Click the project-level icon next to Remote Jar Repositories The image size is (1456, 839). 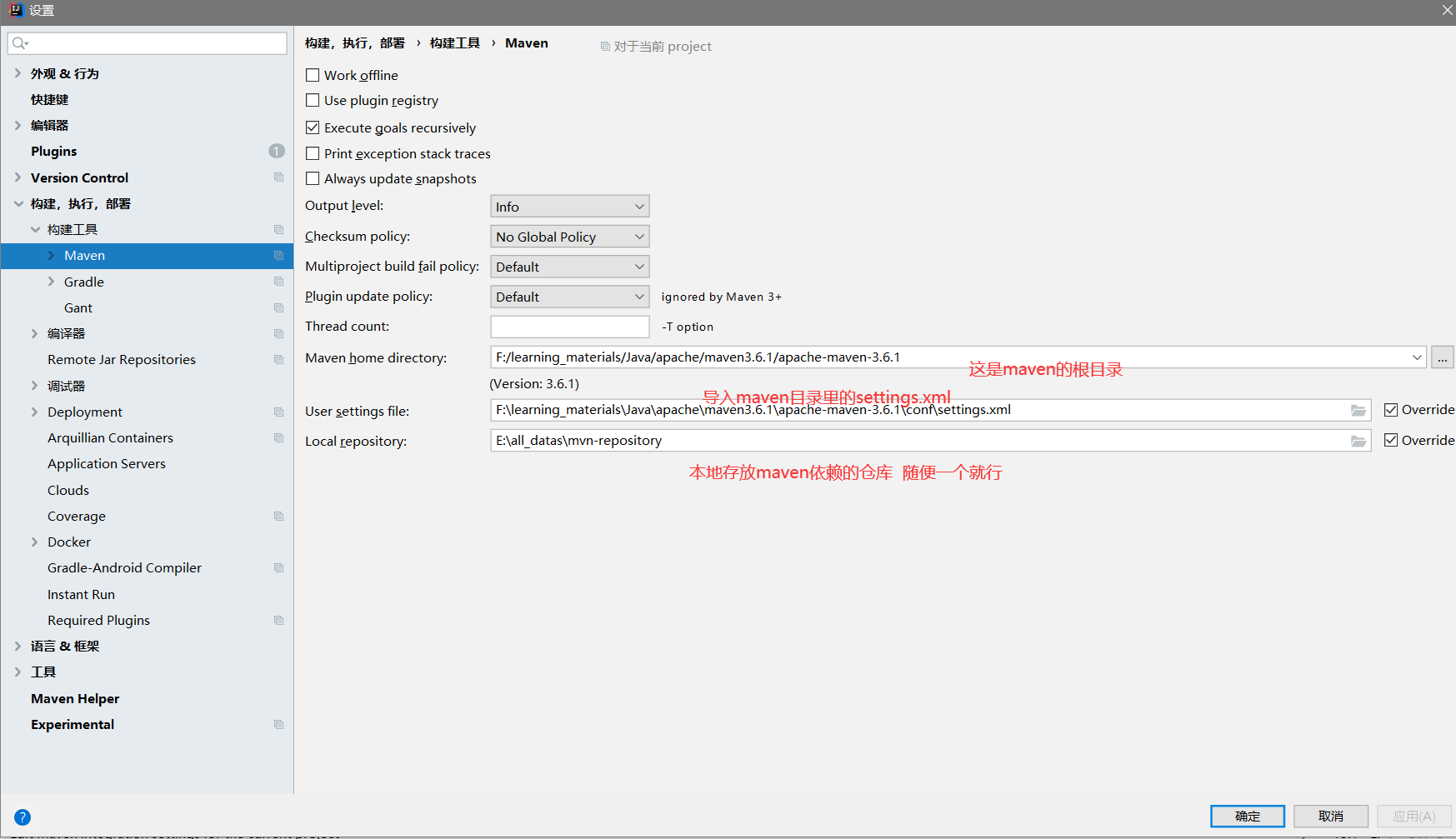pyautogui.click(x=279, y=360)
